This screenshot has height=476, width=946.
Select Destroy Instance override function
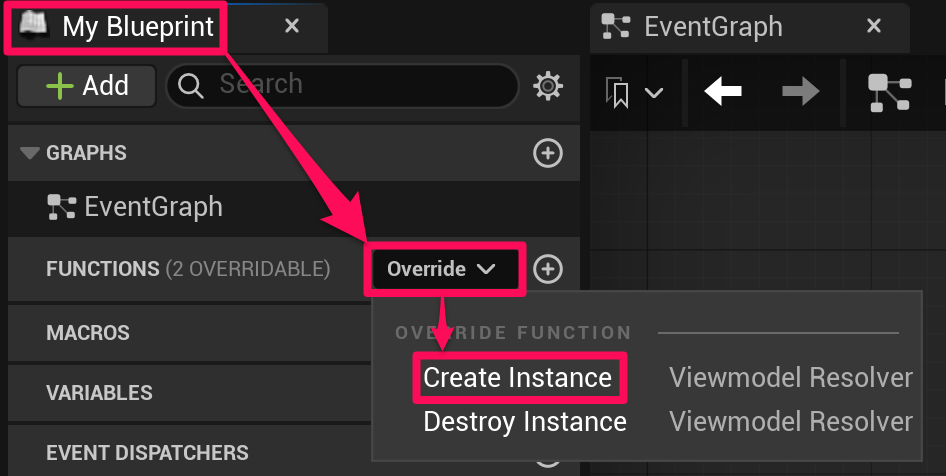tap(525, 422)
